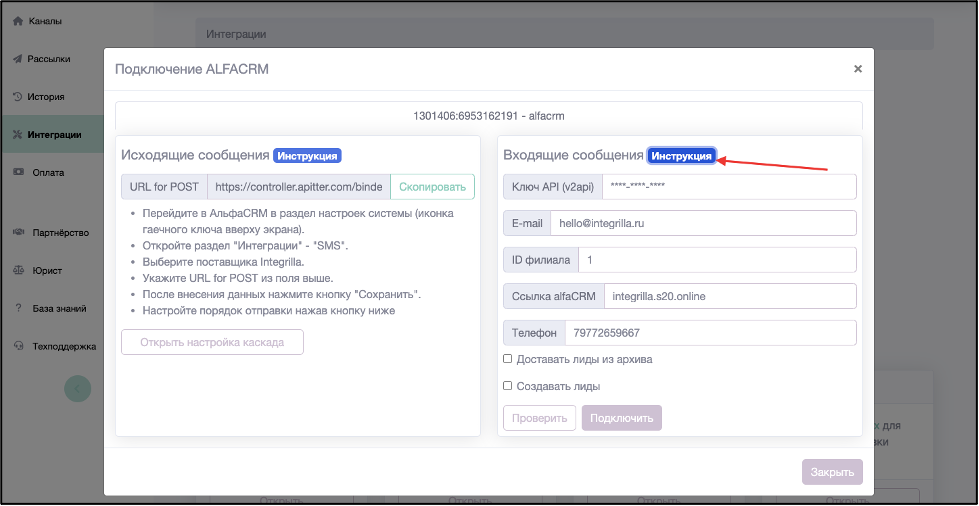Click Входящие сообщения heading
979x506 pixels.
pos(573,156)
